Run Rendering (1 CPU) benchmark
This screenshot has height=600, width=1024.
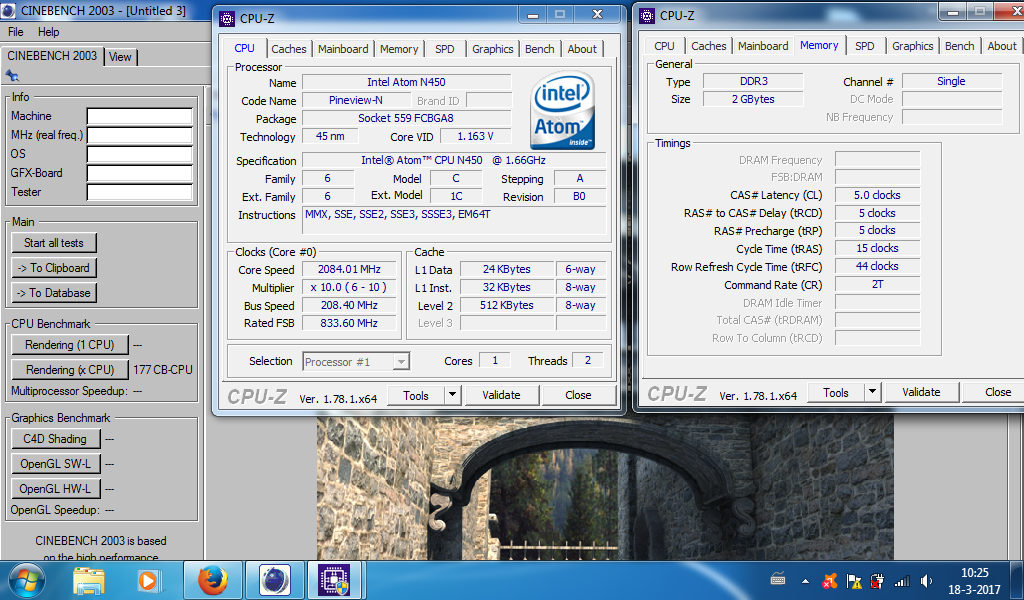pos(70,345)
